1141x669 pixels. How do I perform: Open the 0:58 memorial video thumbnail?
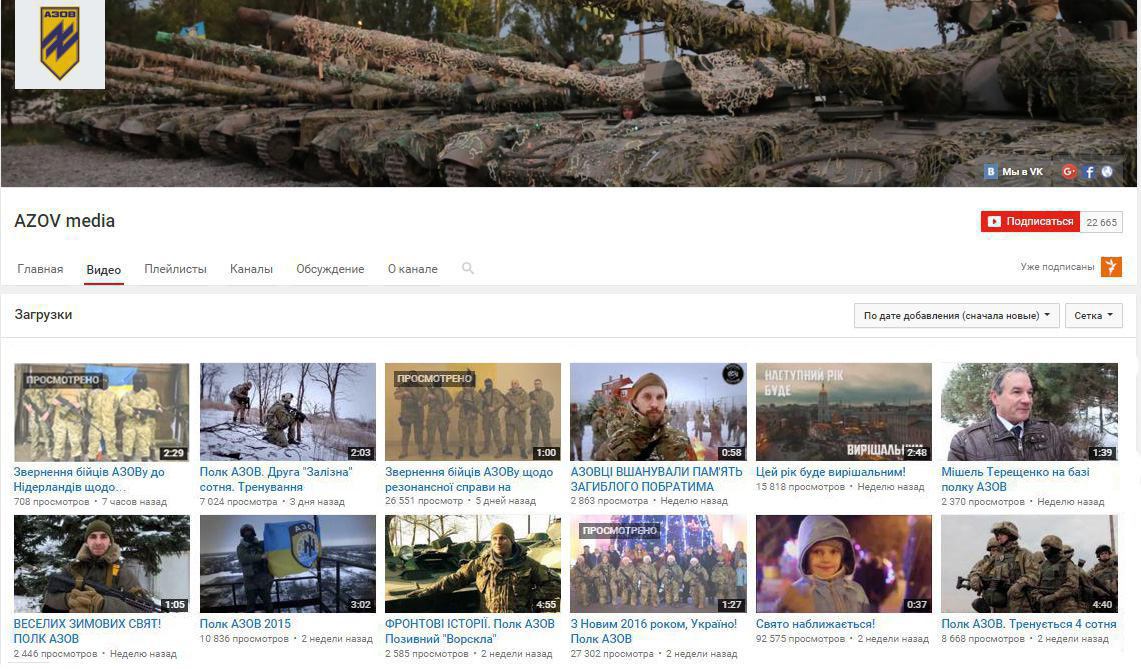tap(659, 412)
